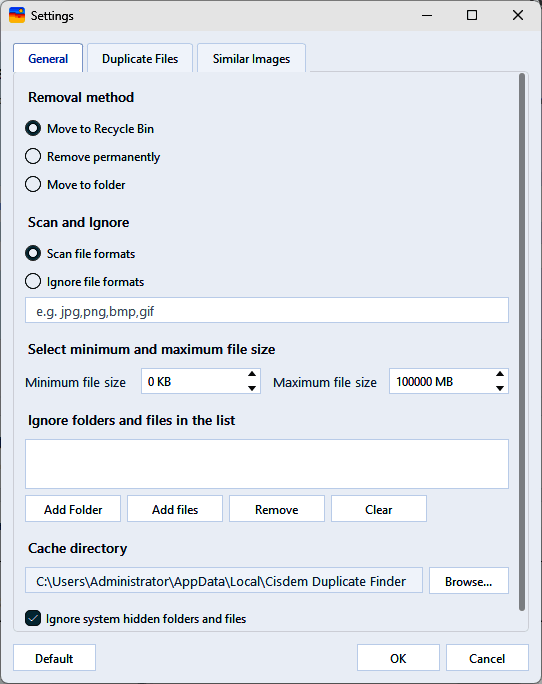Viewport: 542px width, 684px height.
Task: Click the Cisdem app icon in title bar
Action: pyautogui.click(x=17, y=15)
